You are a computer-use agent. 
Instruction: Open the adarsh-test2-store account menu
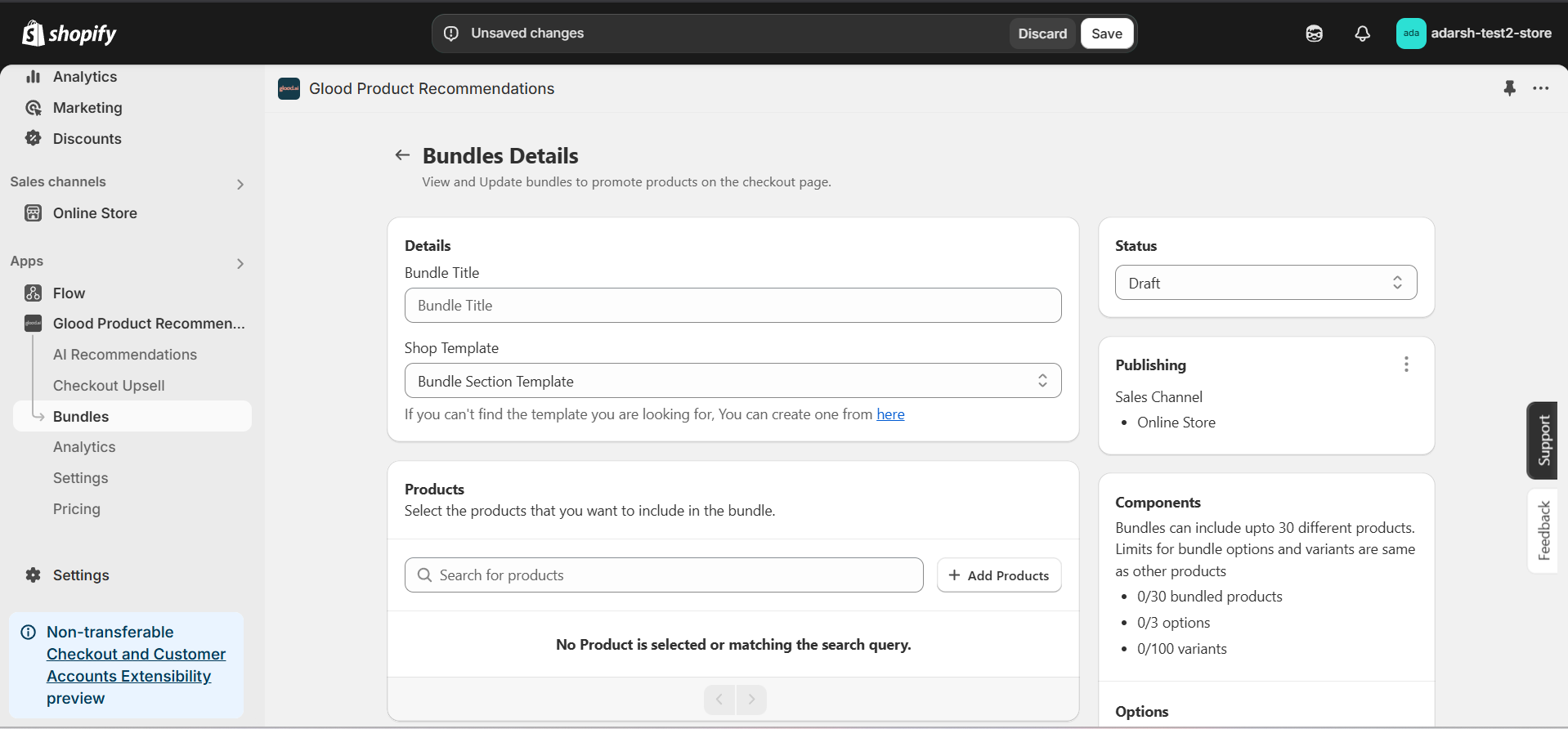coord(1474,34)
